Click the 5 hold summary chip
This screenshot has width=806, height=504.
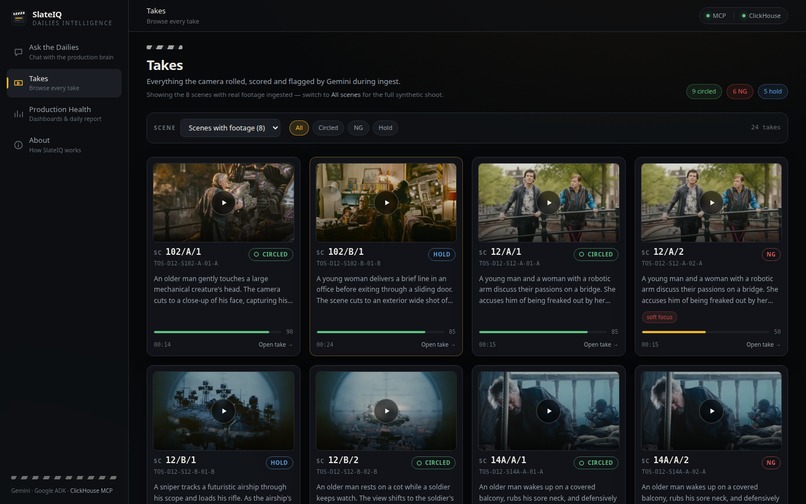tap(773, 92)
